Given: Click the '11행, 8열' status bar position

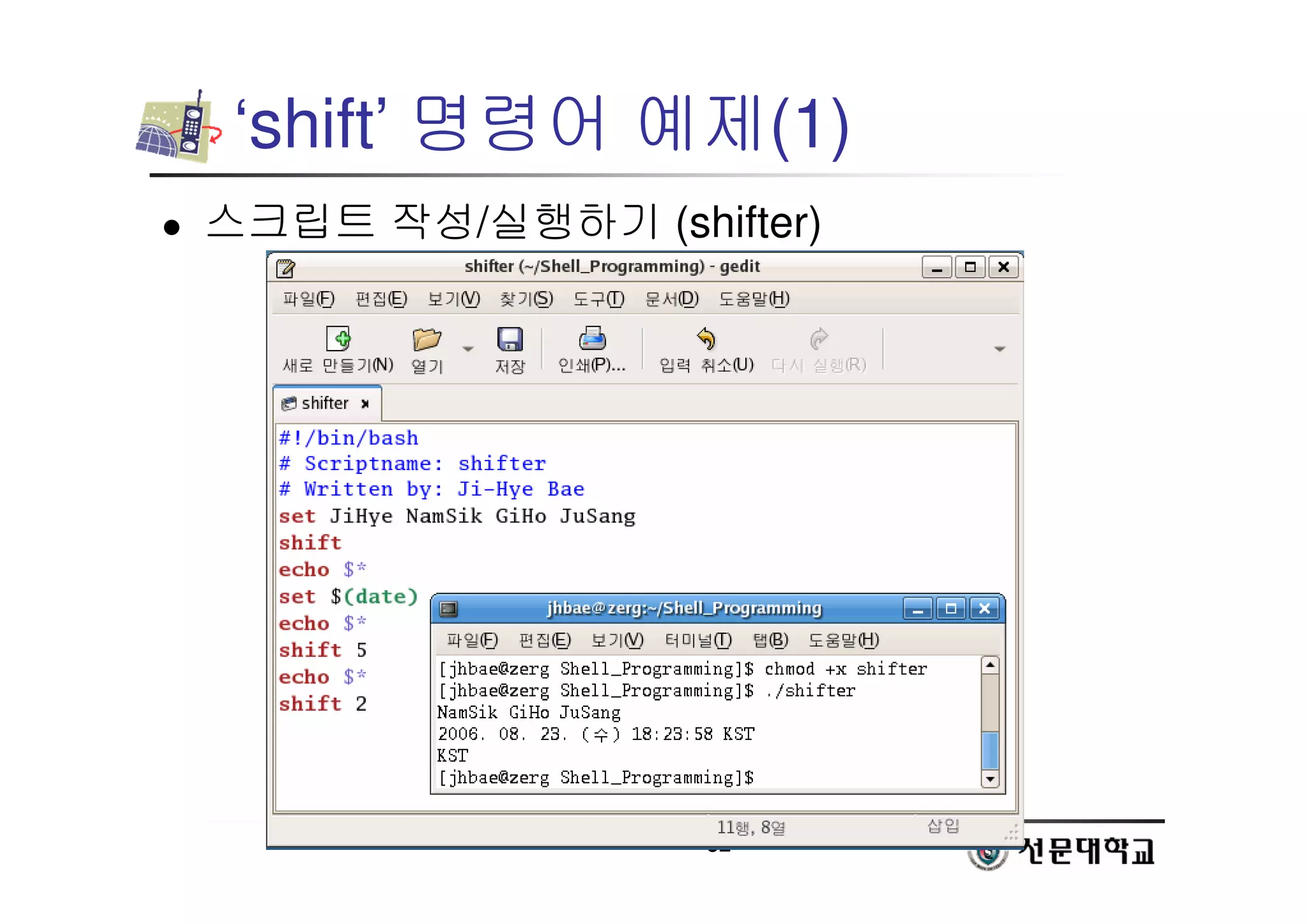Looking at the screenshot, I should click(751, 828).
